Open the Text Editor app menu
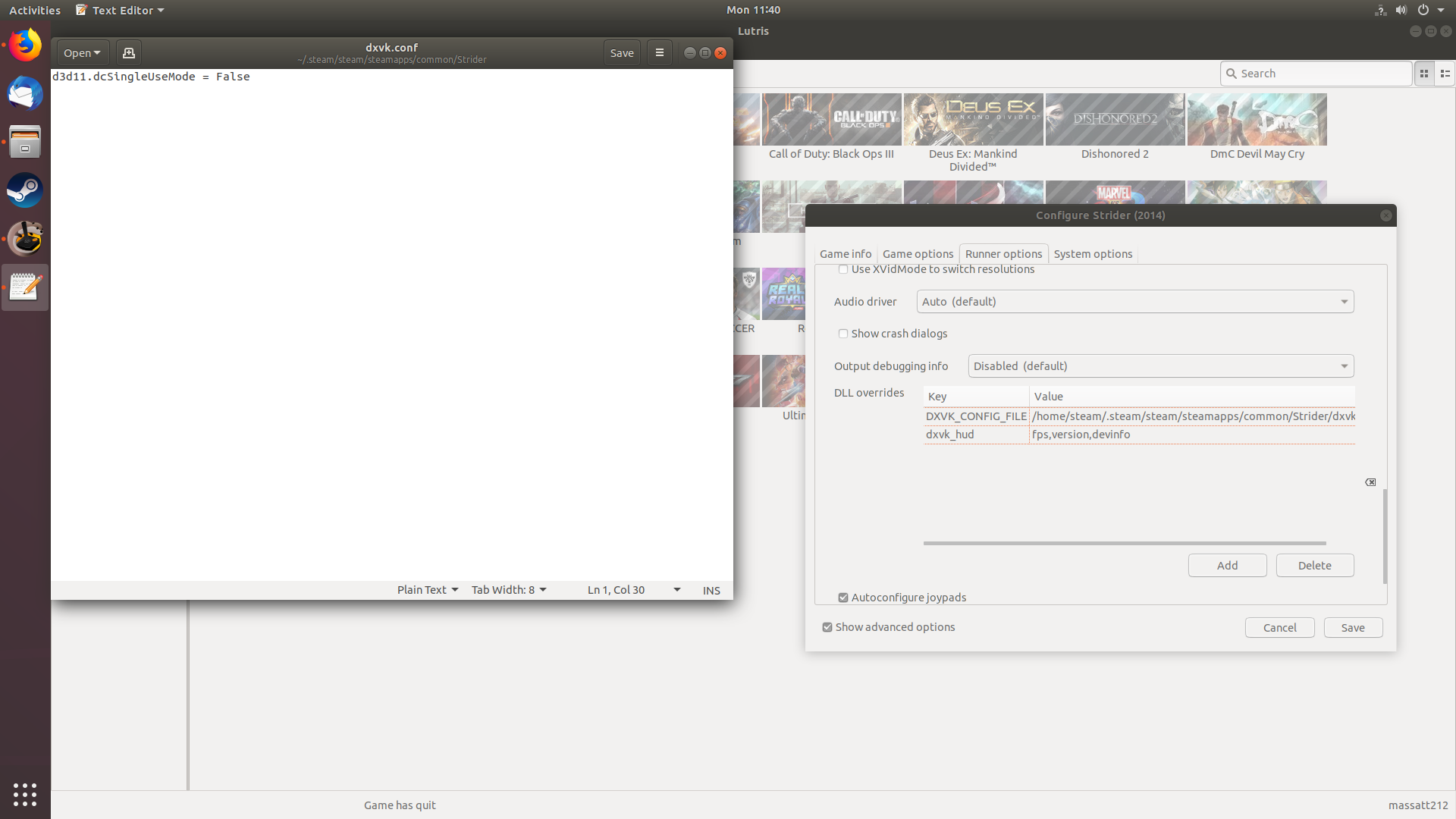 tap(120, 10)
